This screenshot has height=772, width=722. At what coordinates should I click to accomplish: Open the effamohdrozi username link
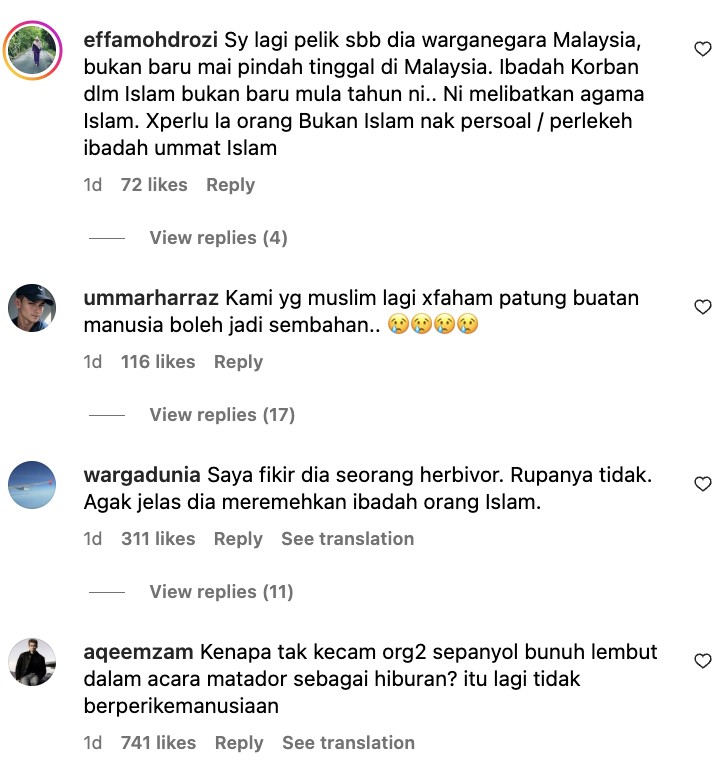click(151, 40)
